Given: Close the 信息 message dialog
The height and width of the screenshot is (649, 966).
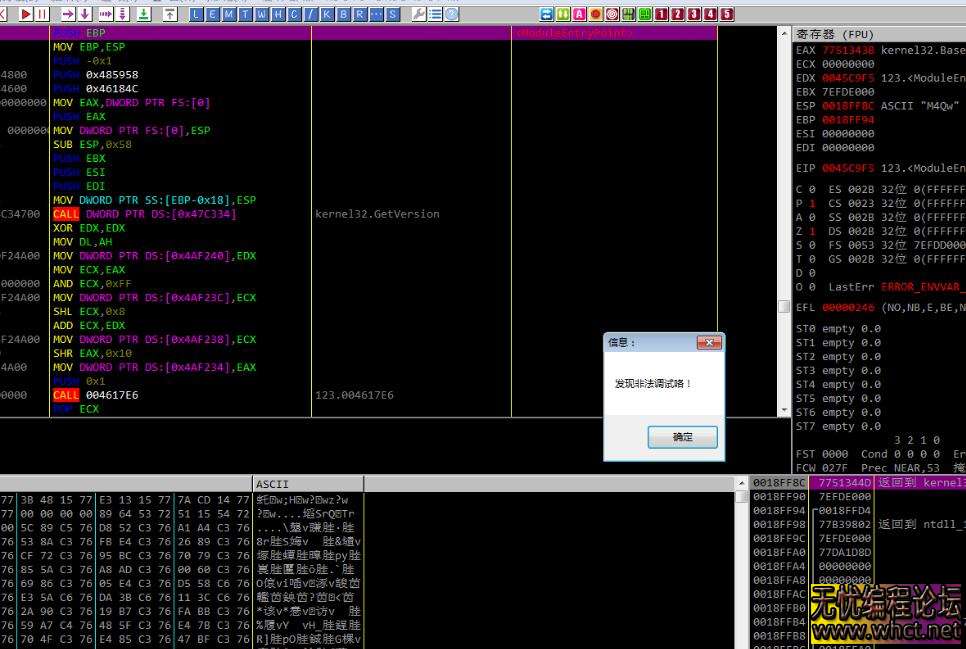Looking at the screenshot, I should [708, 342].
